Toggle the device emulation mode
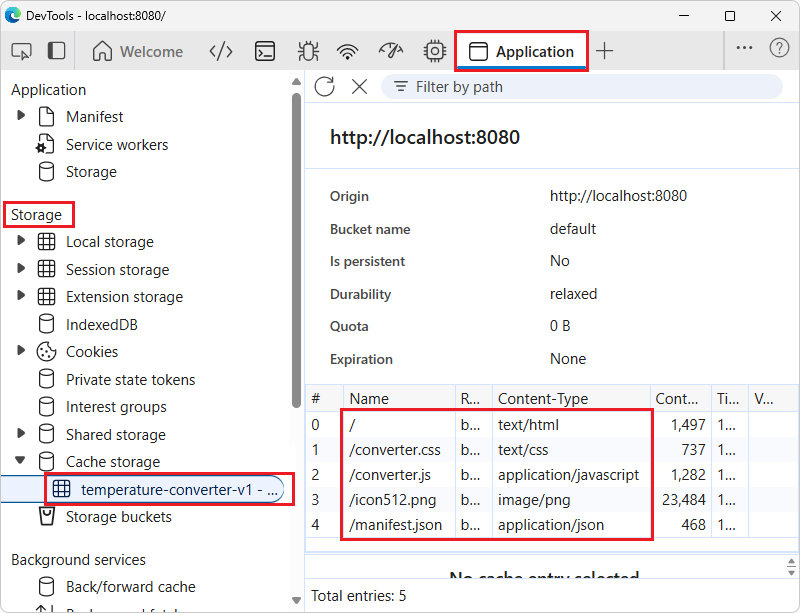 tap(57, 50)
